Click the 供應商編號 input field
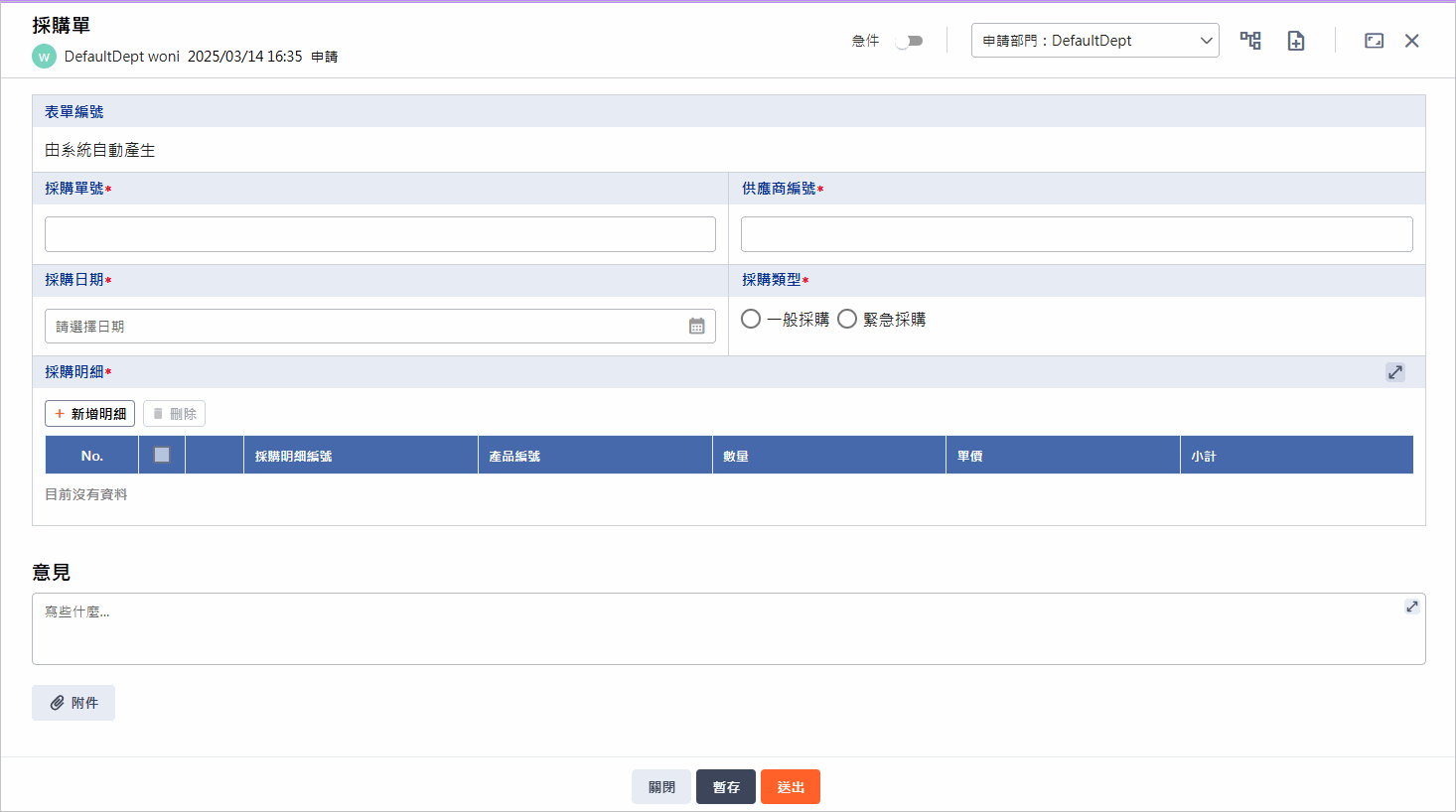 point(1077,233)
